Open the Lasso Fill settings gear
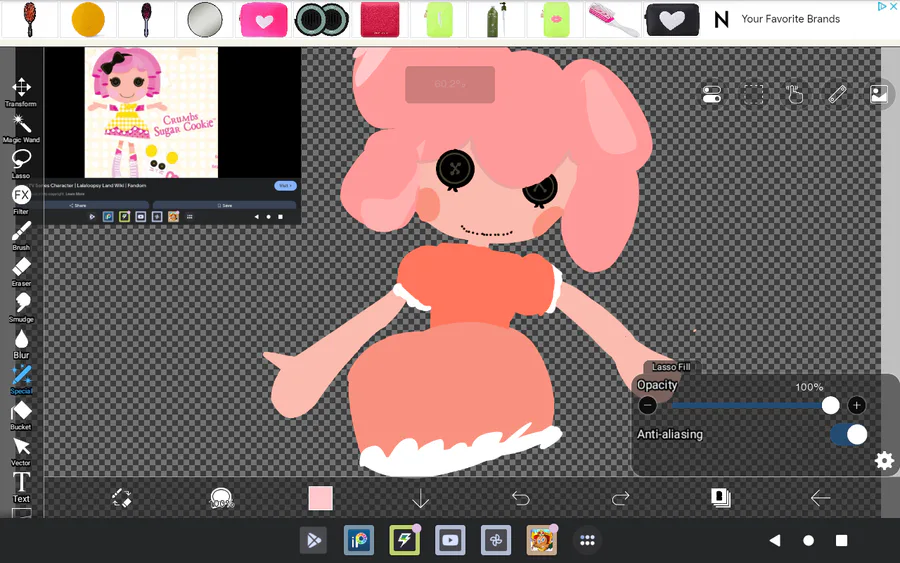 [884, 460]
